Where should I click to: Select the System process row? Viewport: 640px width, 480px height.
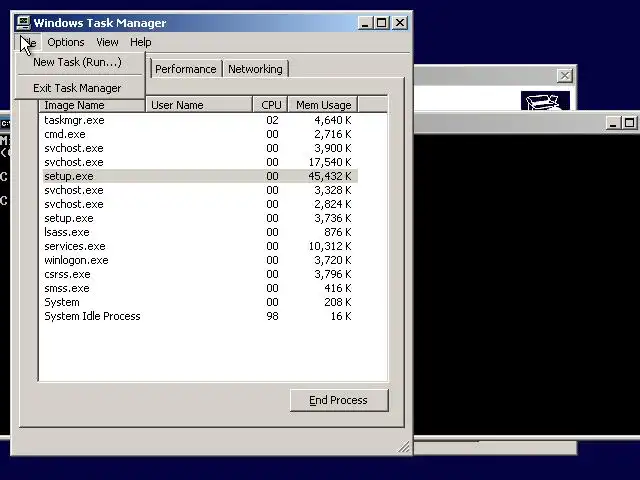point(200,302)
